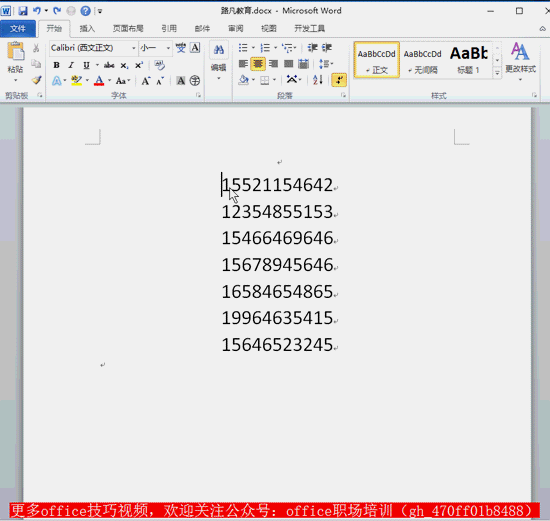Apply yellow text highlight color
This screenshot has height=521, width=550.
point(76,81)
